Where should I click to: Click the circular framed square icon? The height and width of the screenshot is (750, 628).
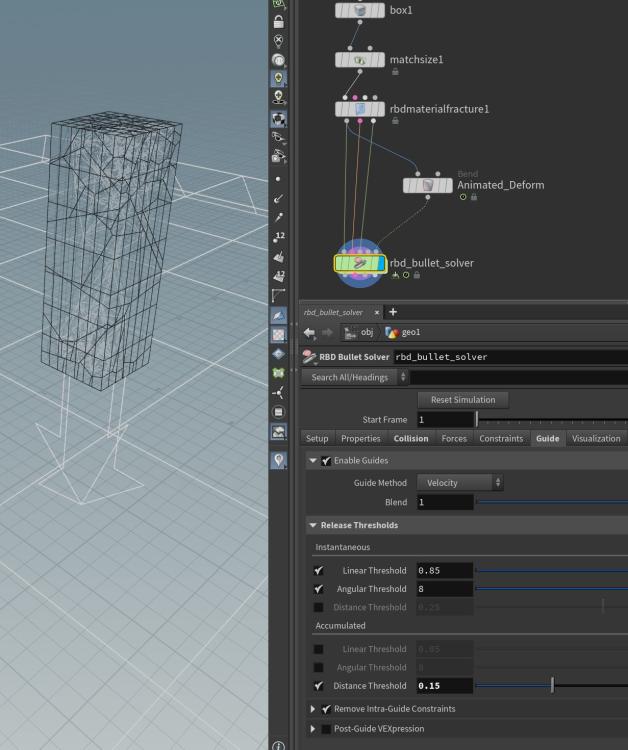(x=278, y=412)
